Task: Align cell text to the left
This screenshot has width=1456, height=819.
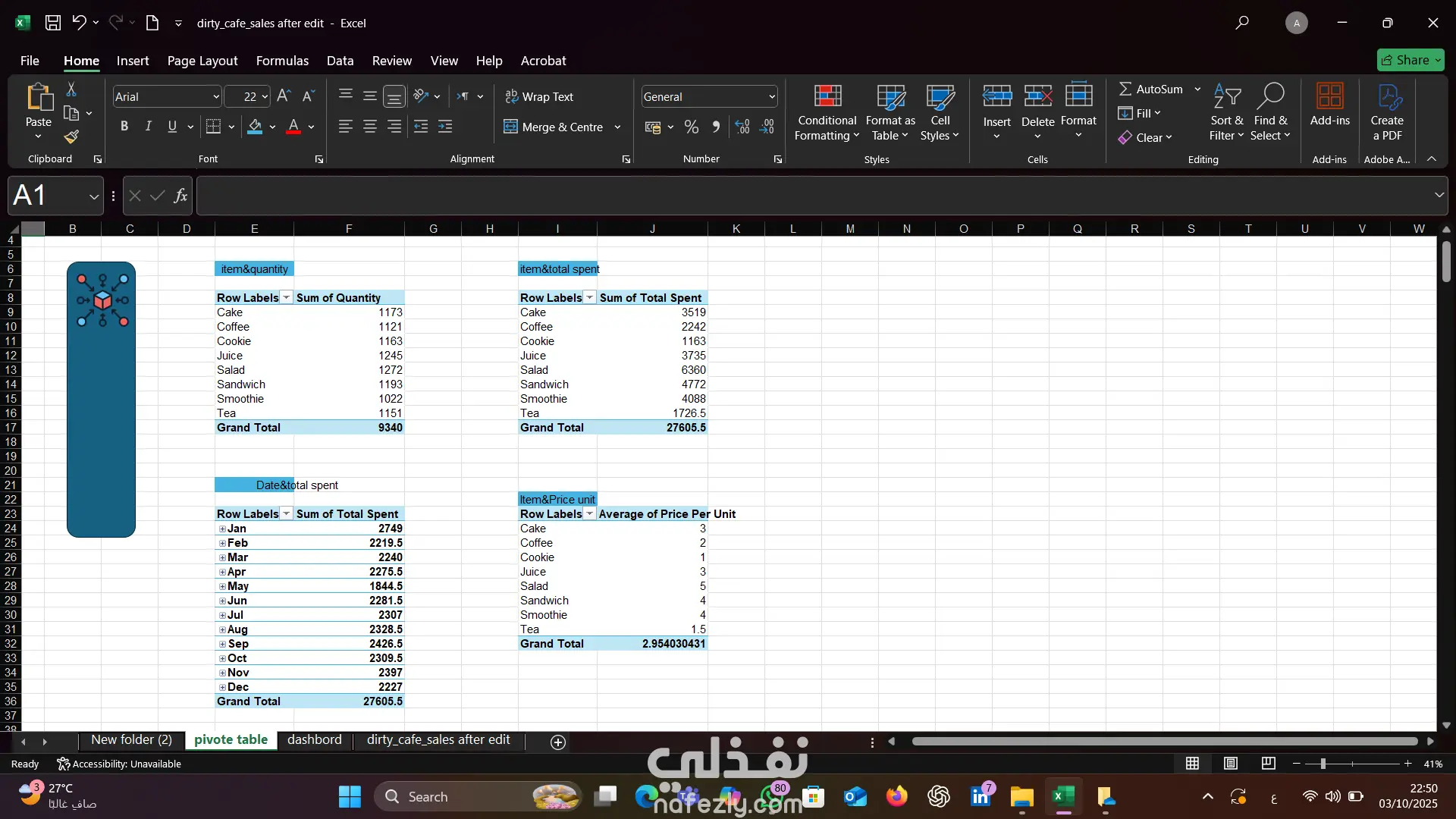Action: pos(345,127)
